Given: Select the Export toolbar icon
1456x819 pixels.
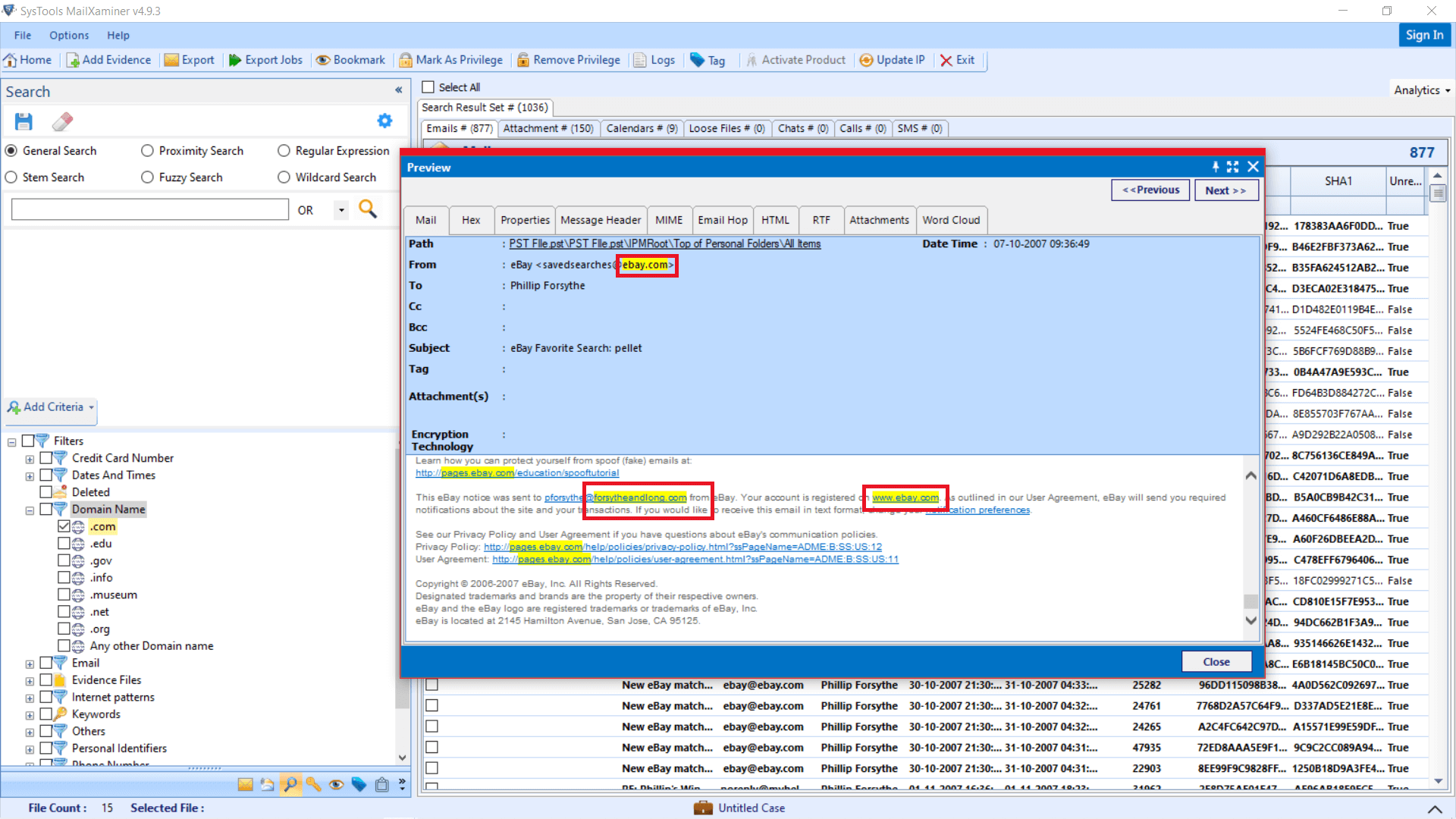Looking at the screenshot, I should point(190,60).
